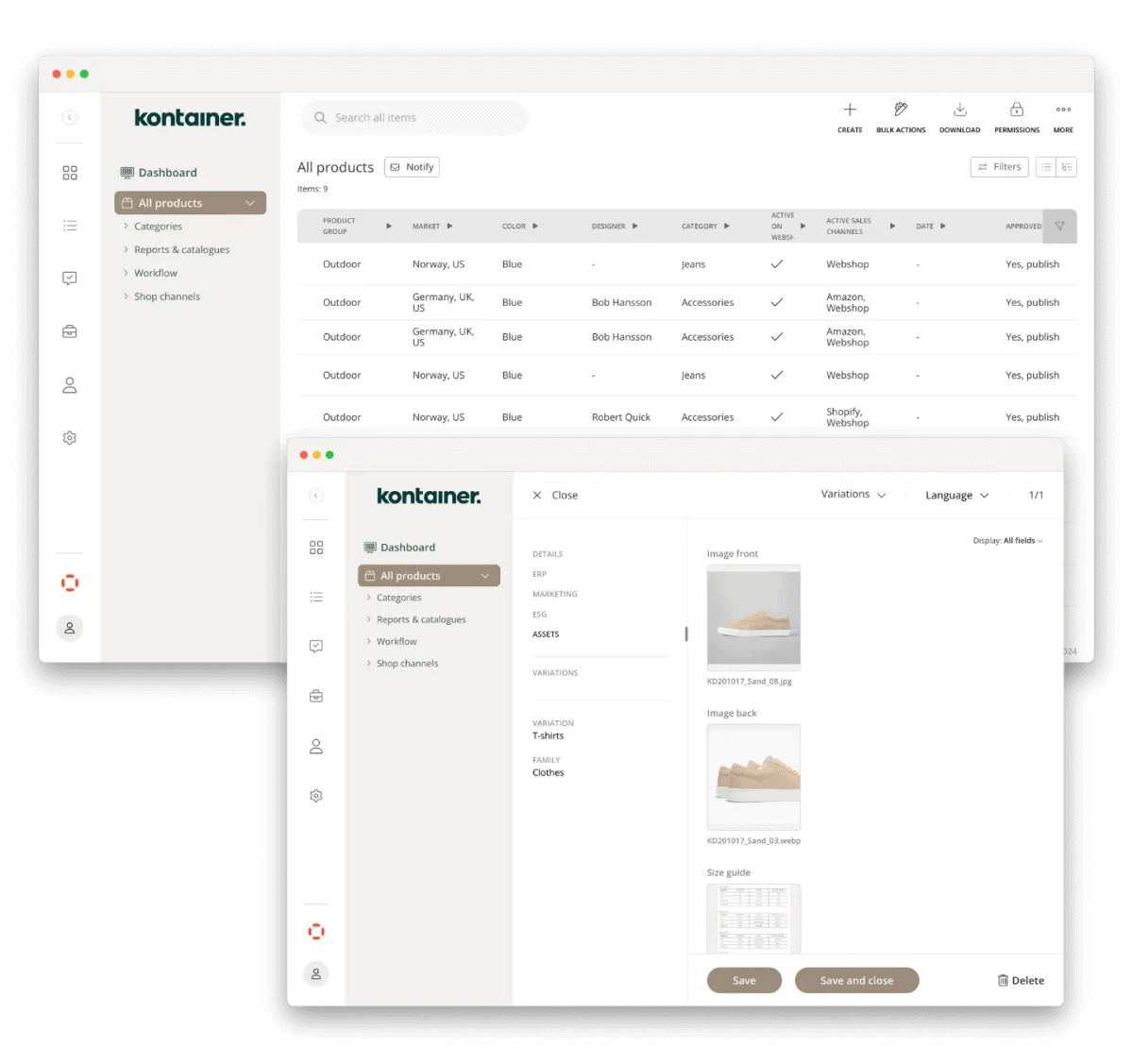Screen dimensions: 1133x1064
Task: Click Save and close button
Action: (x=856, y=981)
